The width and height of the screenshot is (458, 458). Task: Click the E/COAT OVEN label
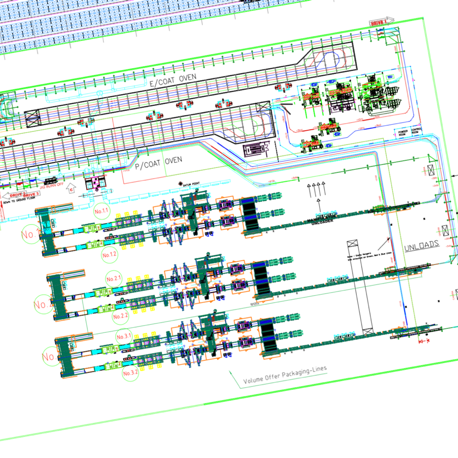[x=173, y=80]
